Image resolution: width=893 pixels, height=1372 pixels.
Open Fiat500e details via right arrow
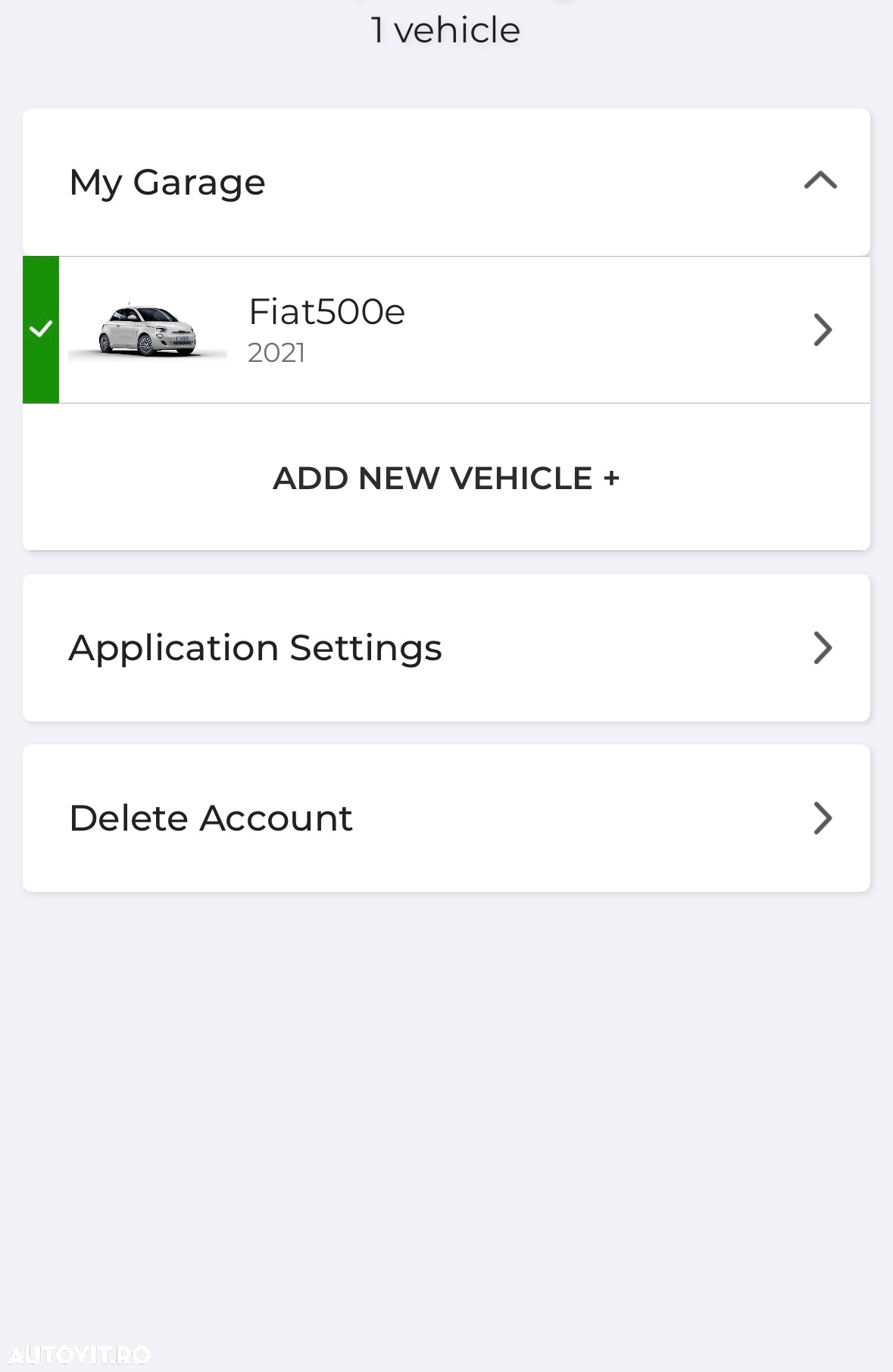(x=823, y=329)
